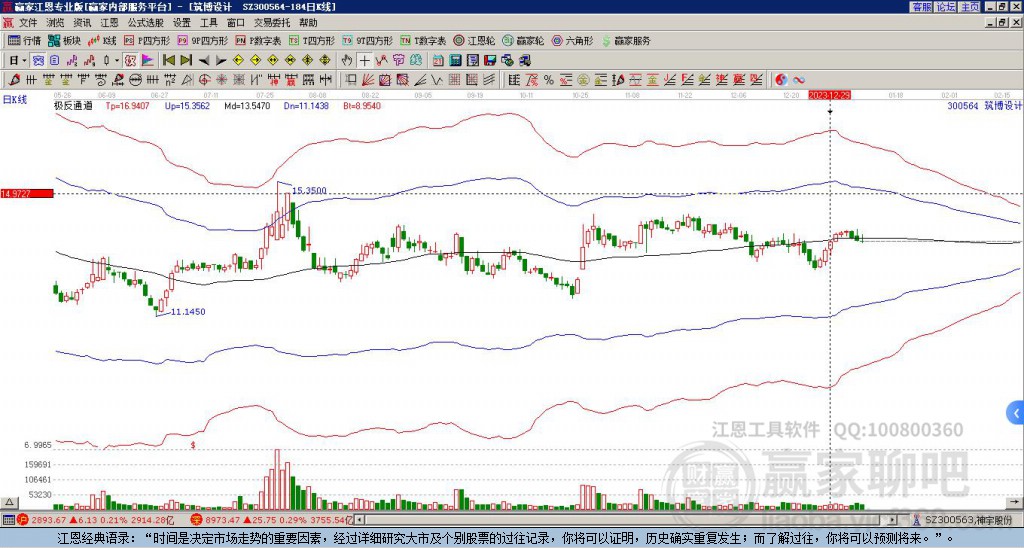Open the 行情 market quotes view
The width and height of the screenshot is (1024, 548).
click(24, 40)
